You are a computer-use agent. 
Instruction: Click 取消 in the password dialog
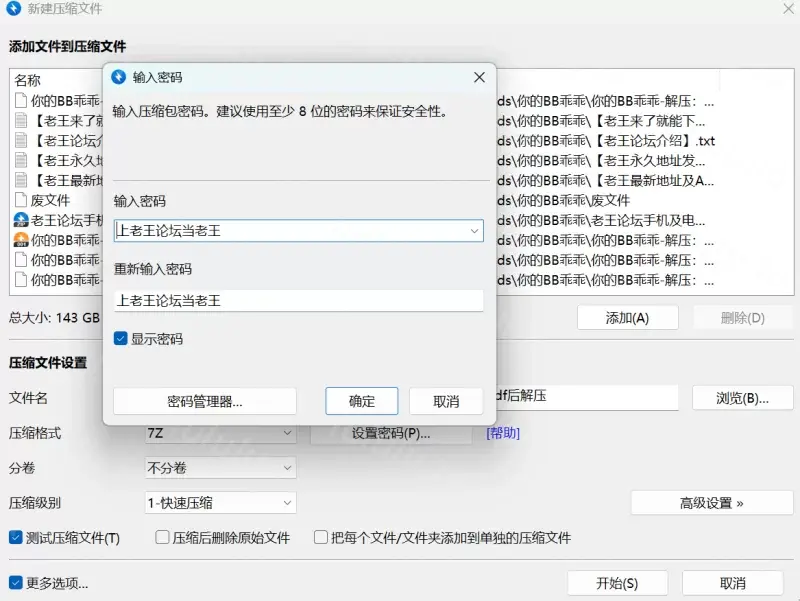446,402
